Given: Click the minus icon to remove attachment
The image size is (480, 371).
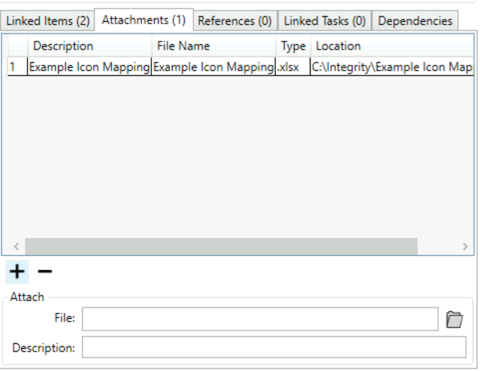Looking at the screenshot, I should click(x=45, y=272).
